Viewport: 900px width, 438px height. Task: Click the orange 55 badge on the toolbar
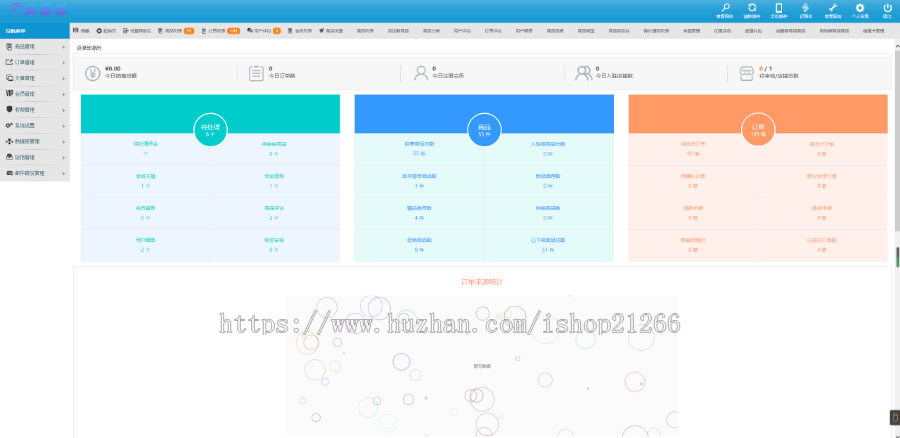point(189,30)
